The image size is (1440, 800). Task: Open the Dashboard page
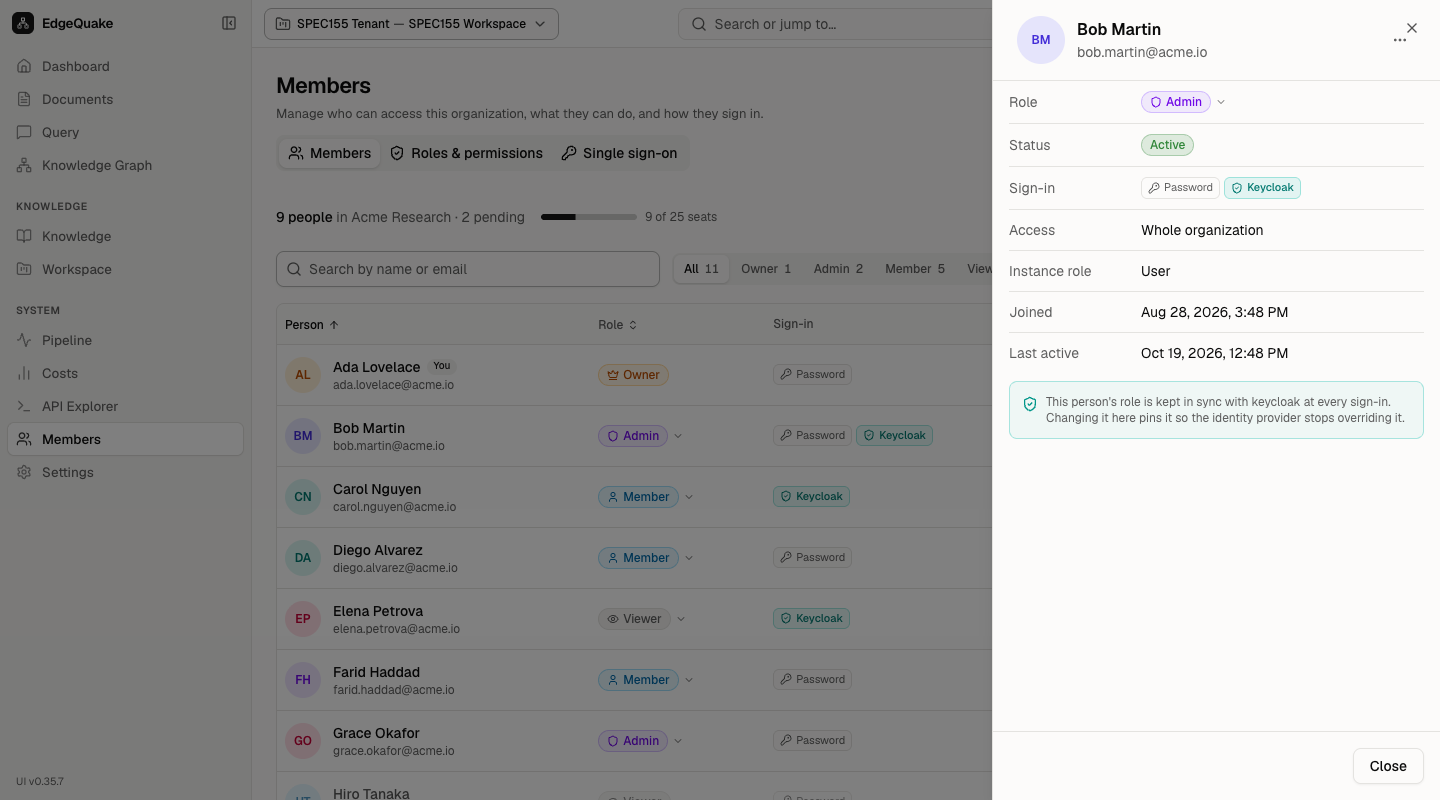point(125,66)
